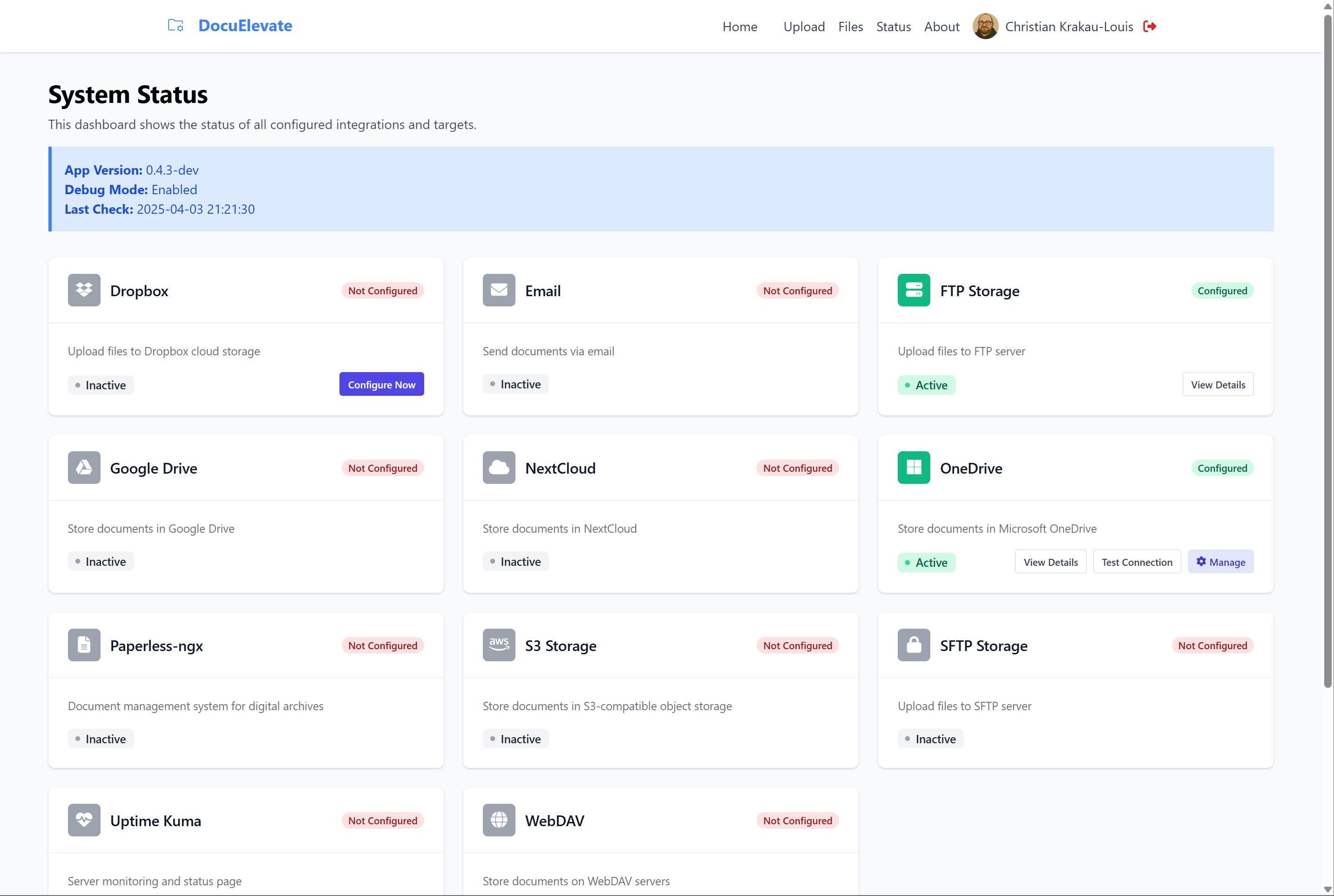This screenshot has width=1334, height=896.
Task: Click the Christian Krakau-Louis username
Action: 1069,27
